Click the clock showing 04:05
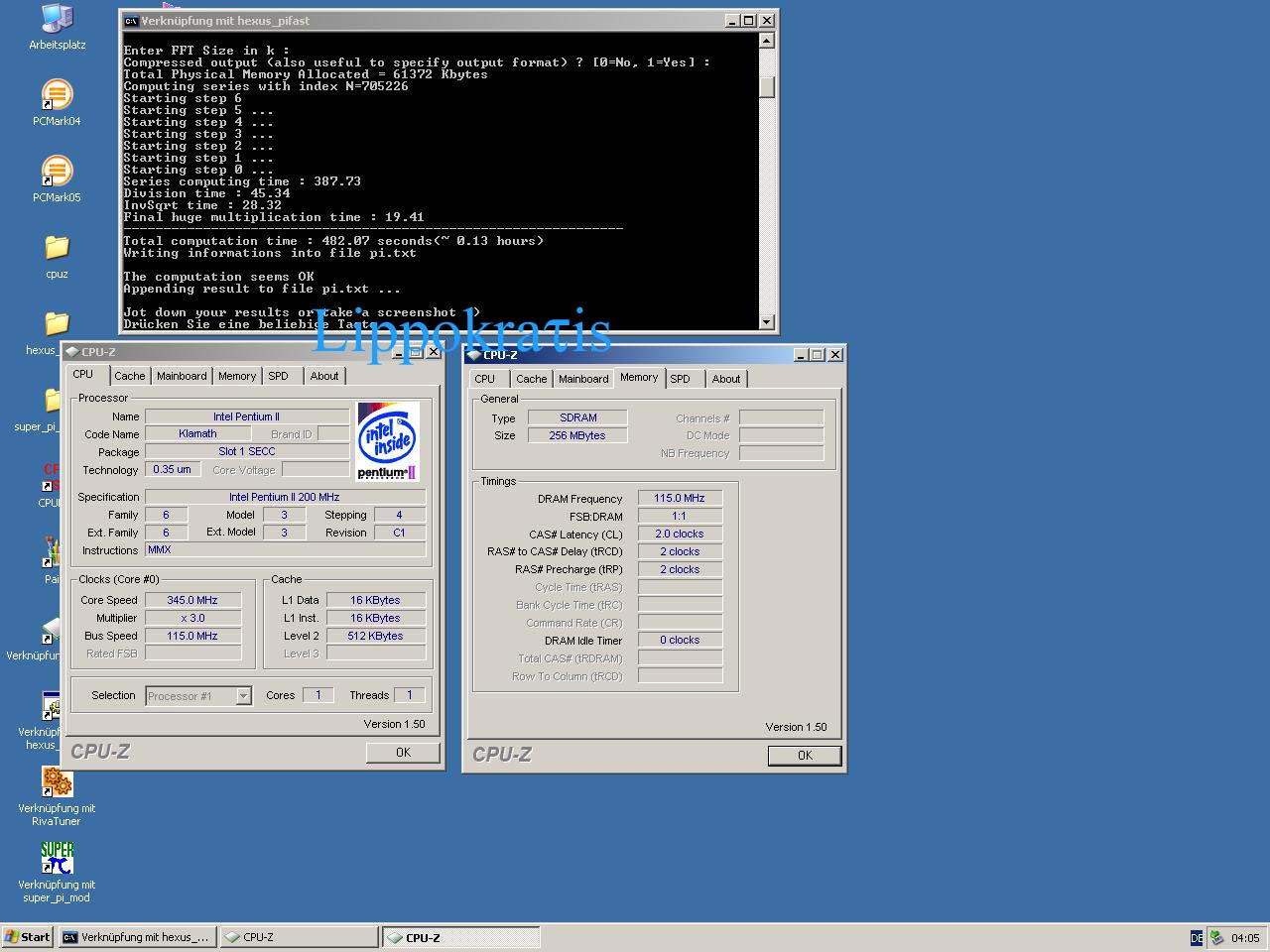Screen dimensions: 1270x952 (x=1245, y=937)
